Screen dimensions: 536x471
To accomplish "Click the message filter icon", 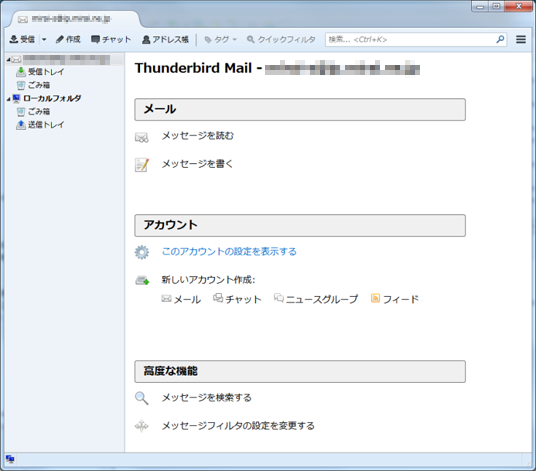I will click(142, 426).
